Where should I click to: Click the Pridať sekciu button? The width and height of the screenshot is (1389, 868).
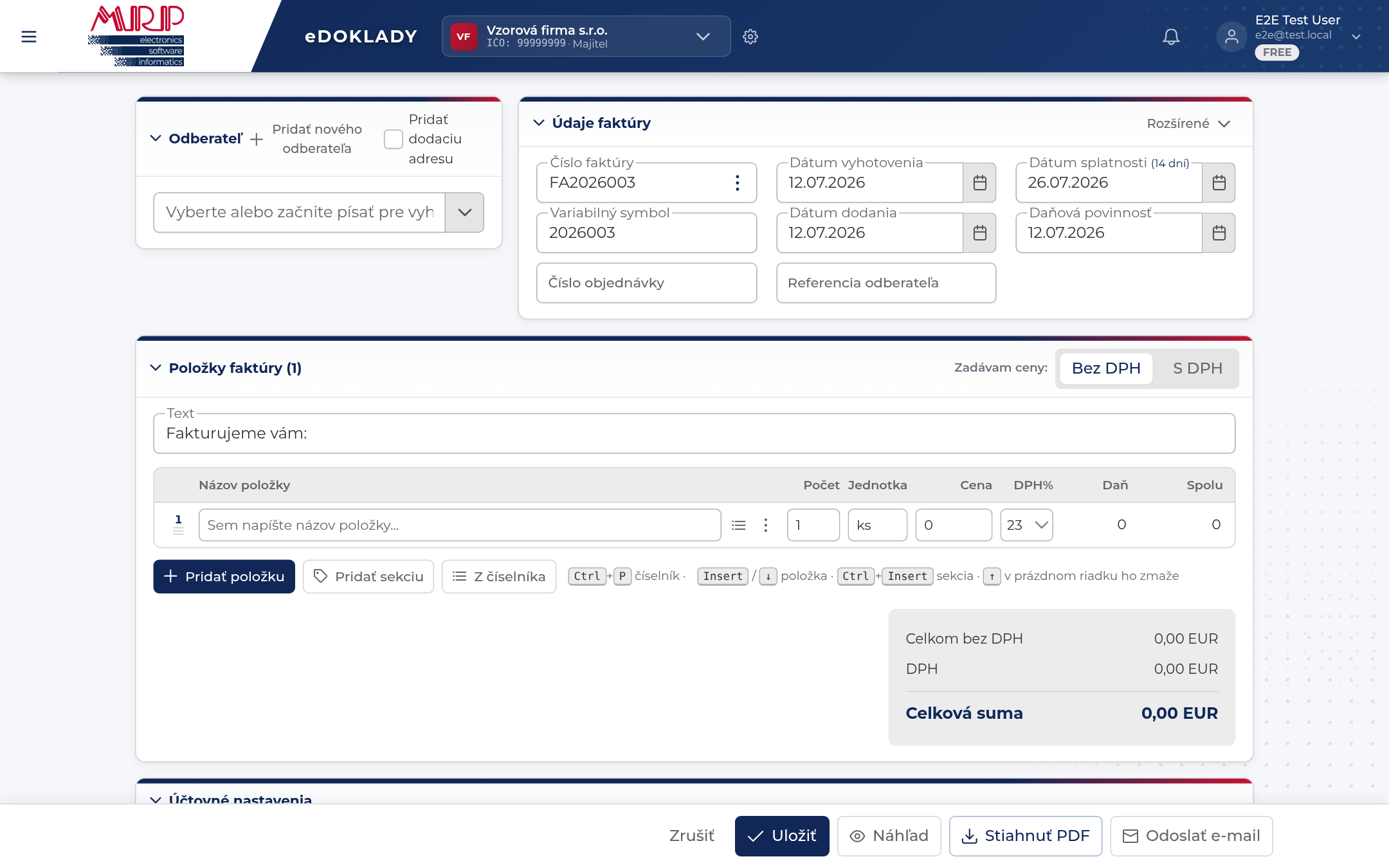point(368,577)
